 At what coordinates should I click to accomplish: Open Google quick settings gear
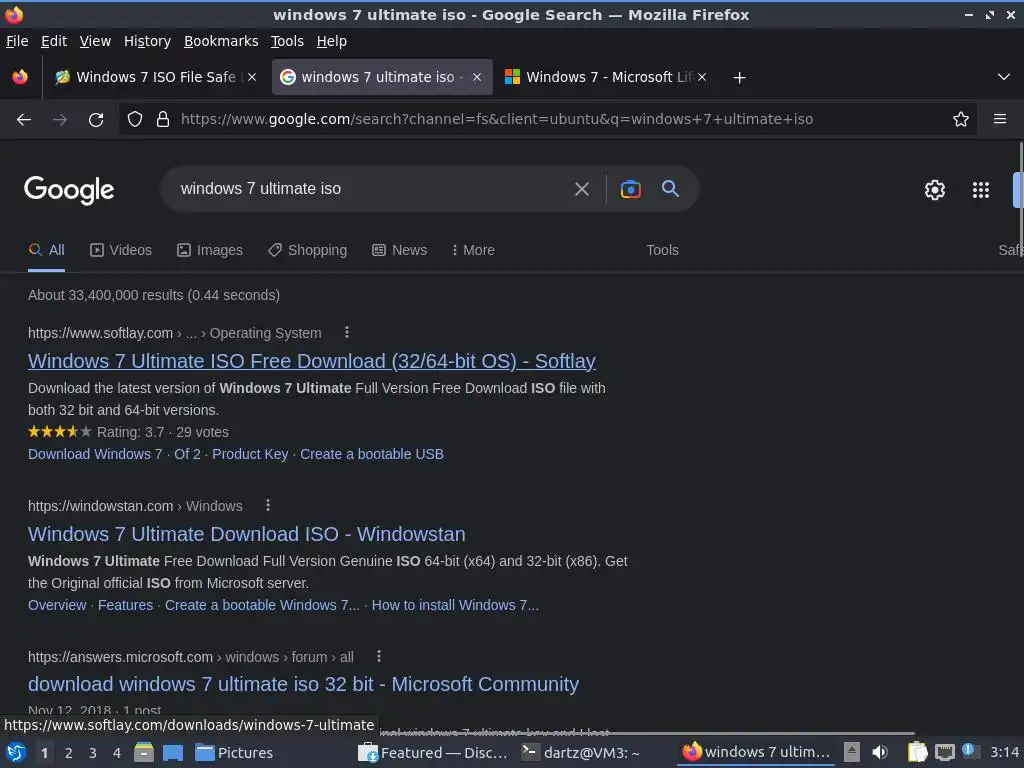click(935, 190)
